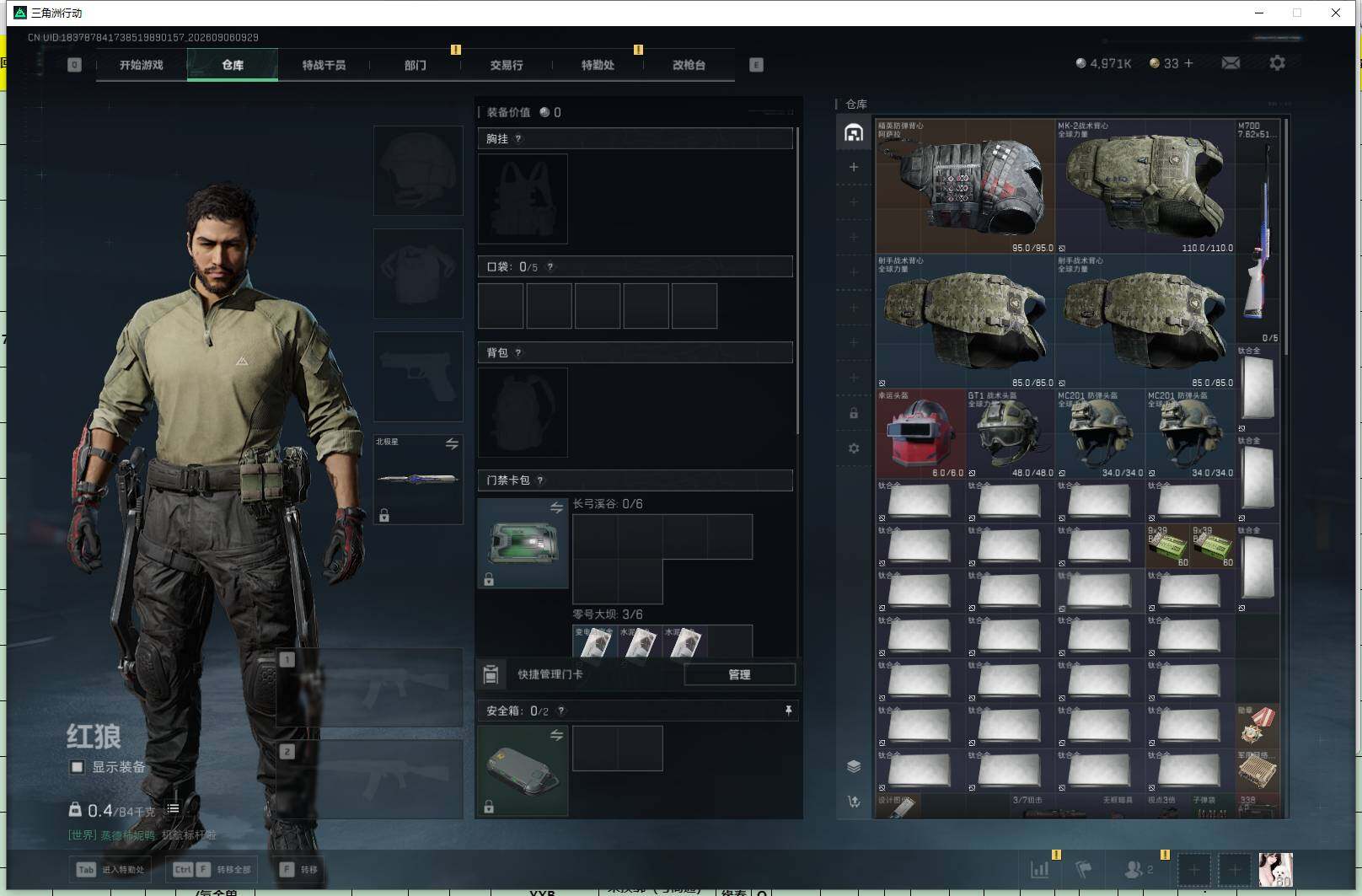Switch to the 部门 tab
Screen dimensions: 1362x896
point(415,65)
